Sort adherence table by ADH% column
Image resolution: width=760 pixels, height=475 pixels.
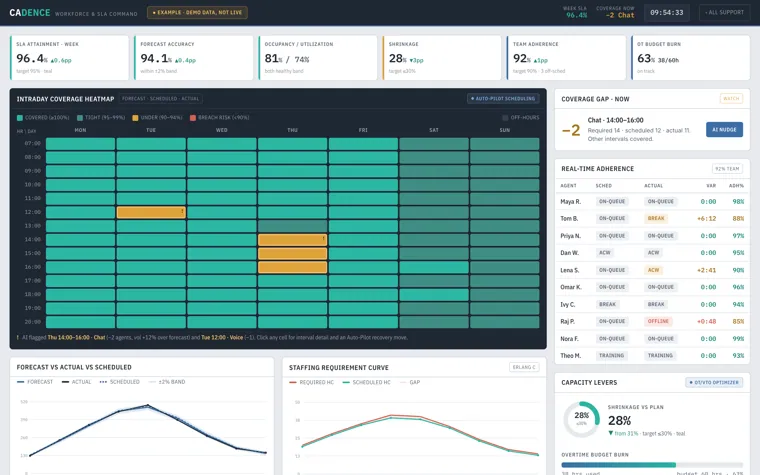(736, 186)
